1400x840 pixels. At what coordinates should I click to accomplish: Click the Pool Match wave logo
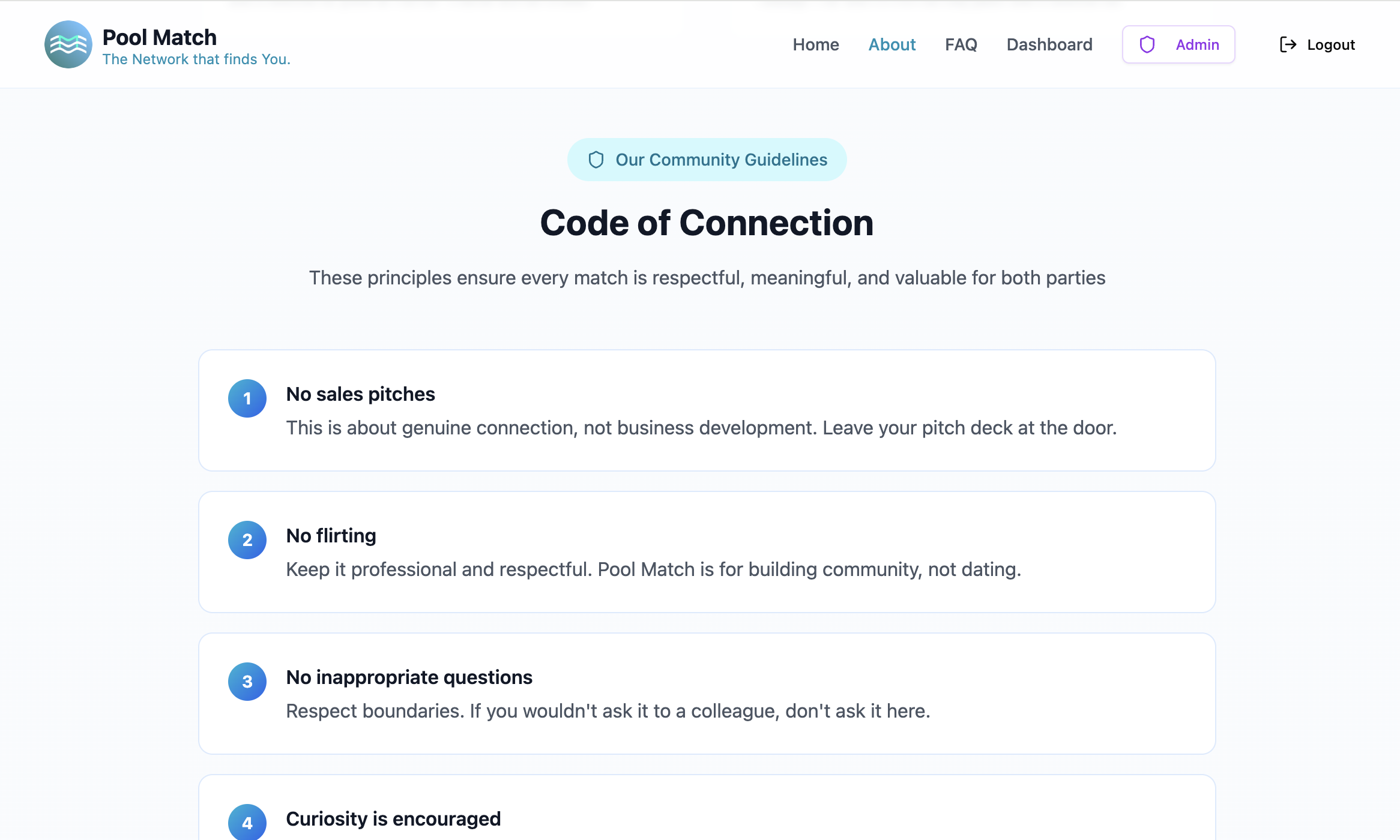tap(68, 44)
